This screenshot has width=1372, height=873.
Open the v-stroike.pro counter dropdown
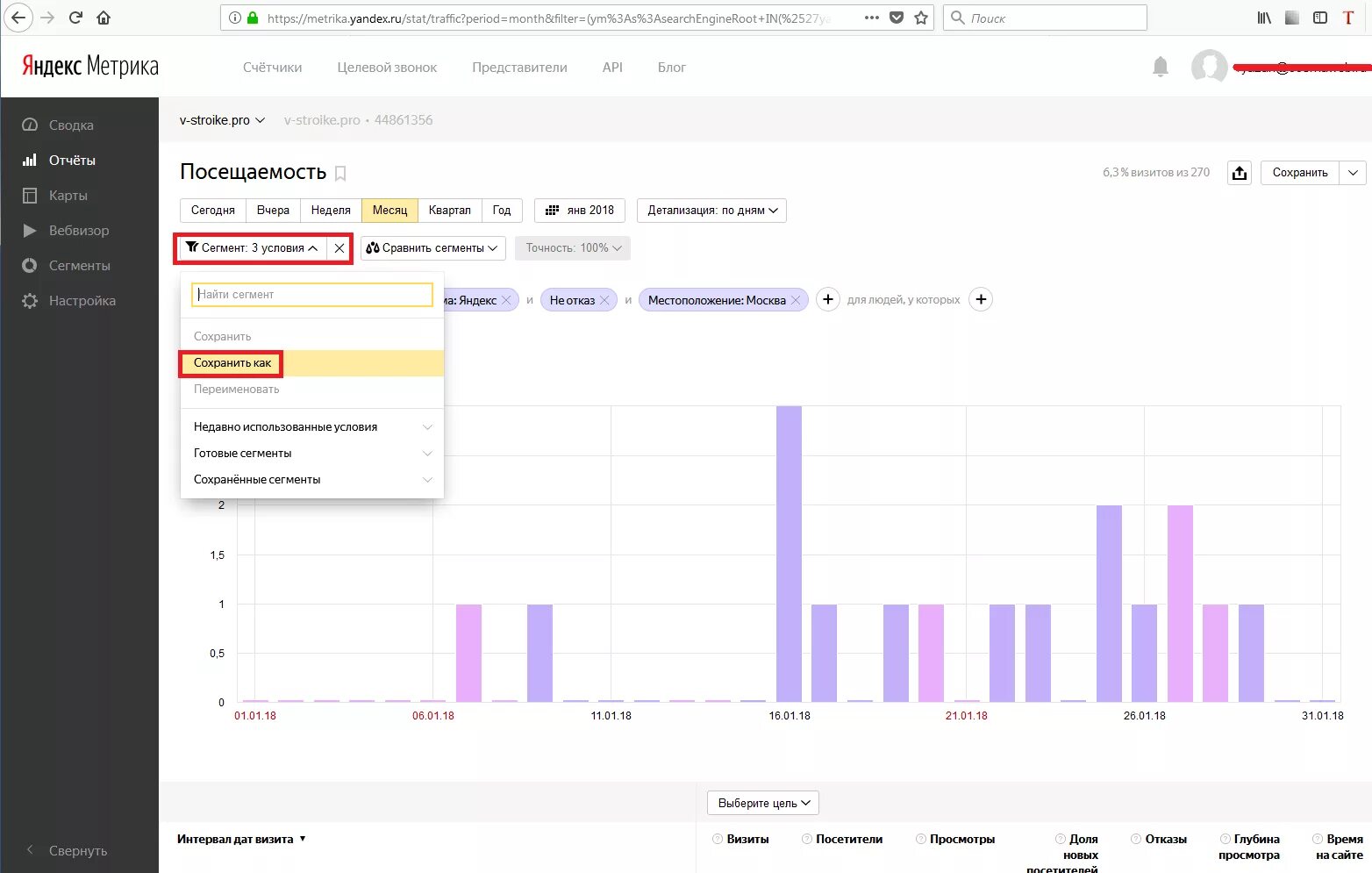point(222,120)
